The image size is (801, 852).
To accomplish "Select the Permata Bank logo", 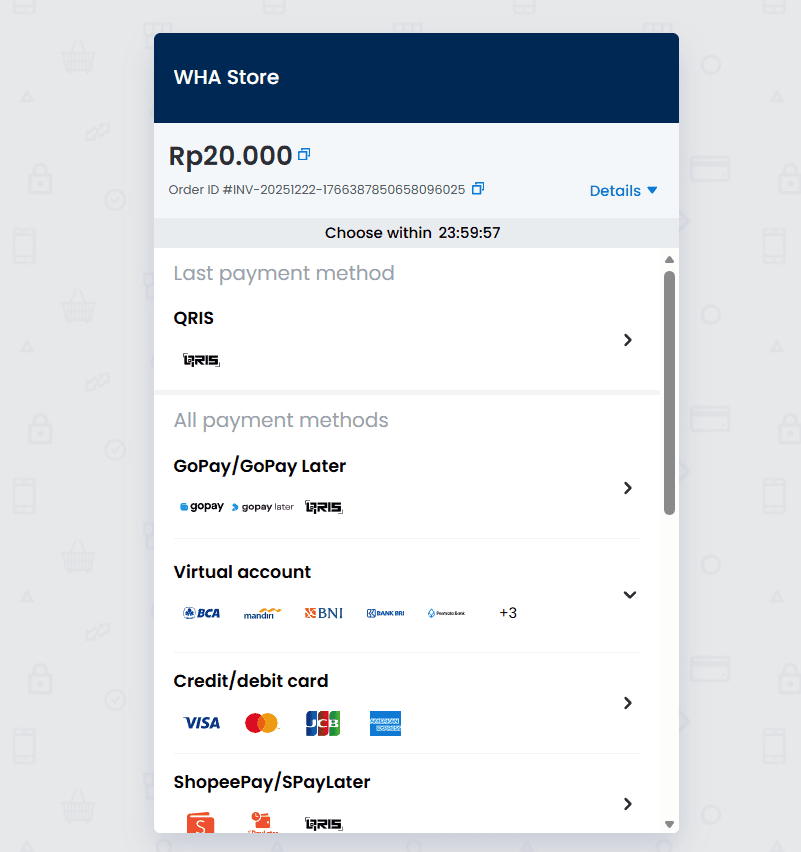I will pyautogui.click(x=446, y=612).
